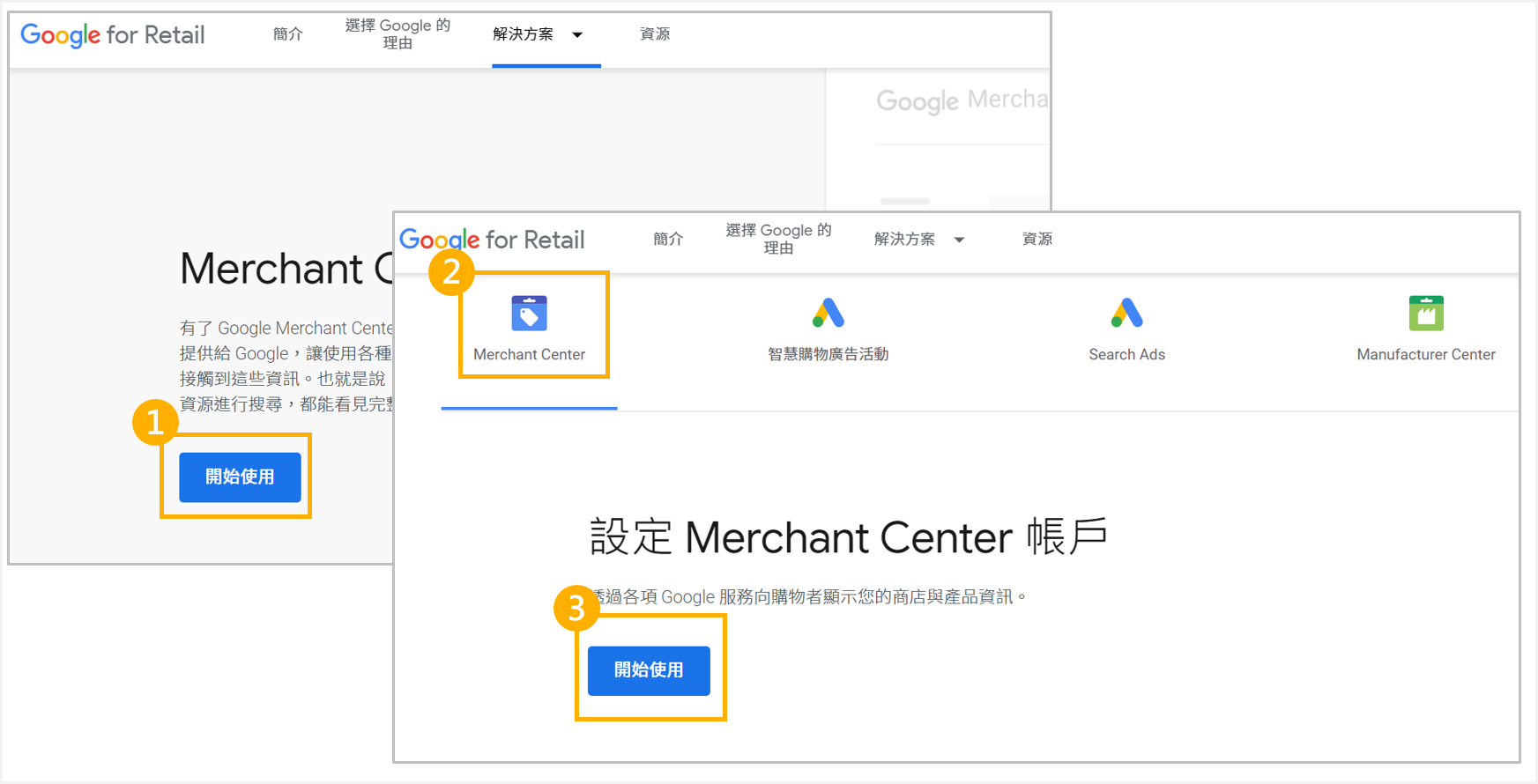
Task: Open 選擇 Google 的理由 in back window
Action: pyautogui.click(x=398, y=34)
